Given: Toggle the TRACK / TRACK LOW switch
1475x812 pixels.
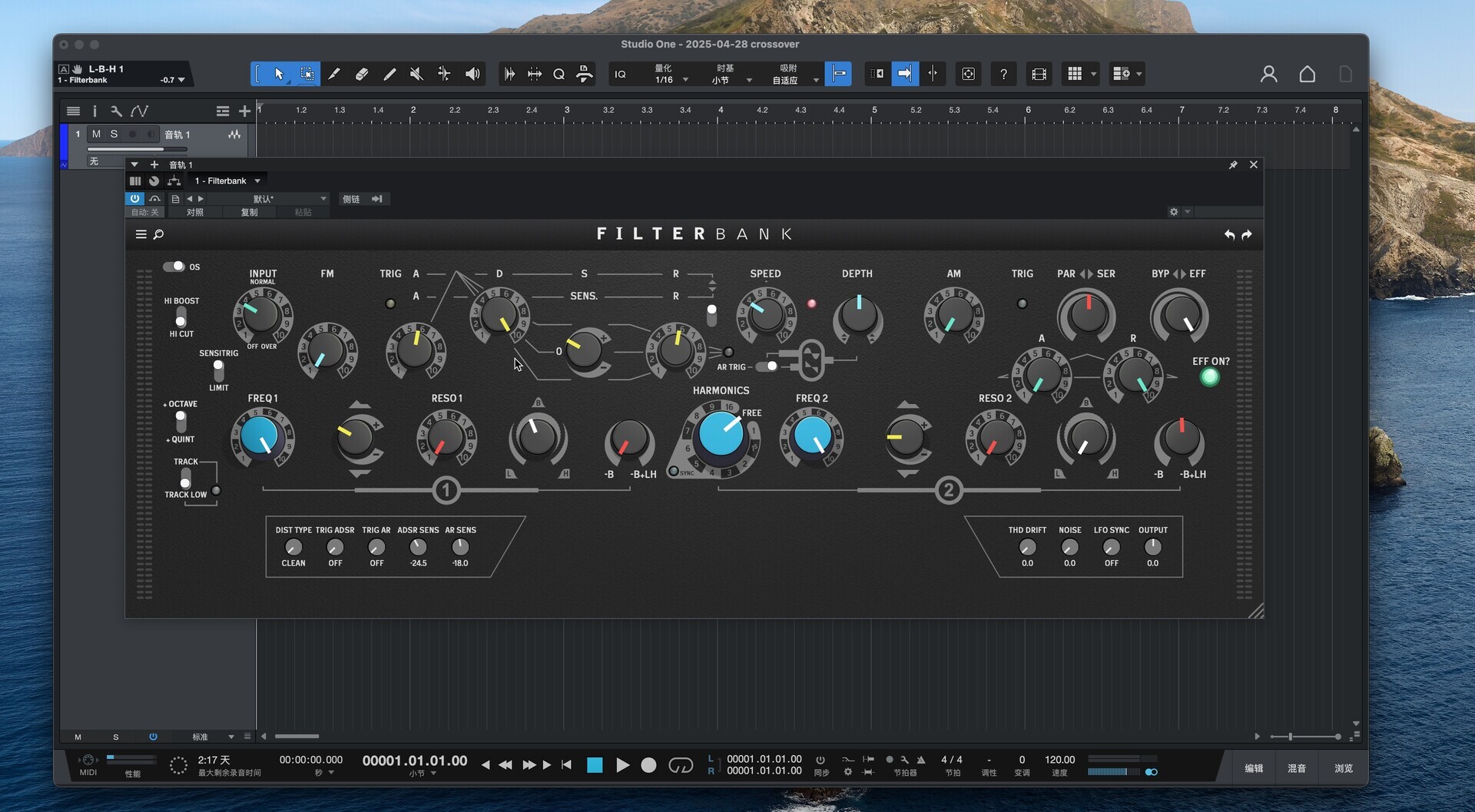Looking at the screenshot, I should point(185,478).
